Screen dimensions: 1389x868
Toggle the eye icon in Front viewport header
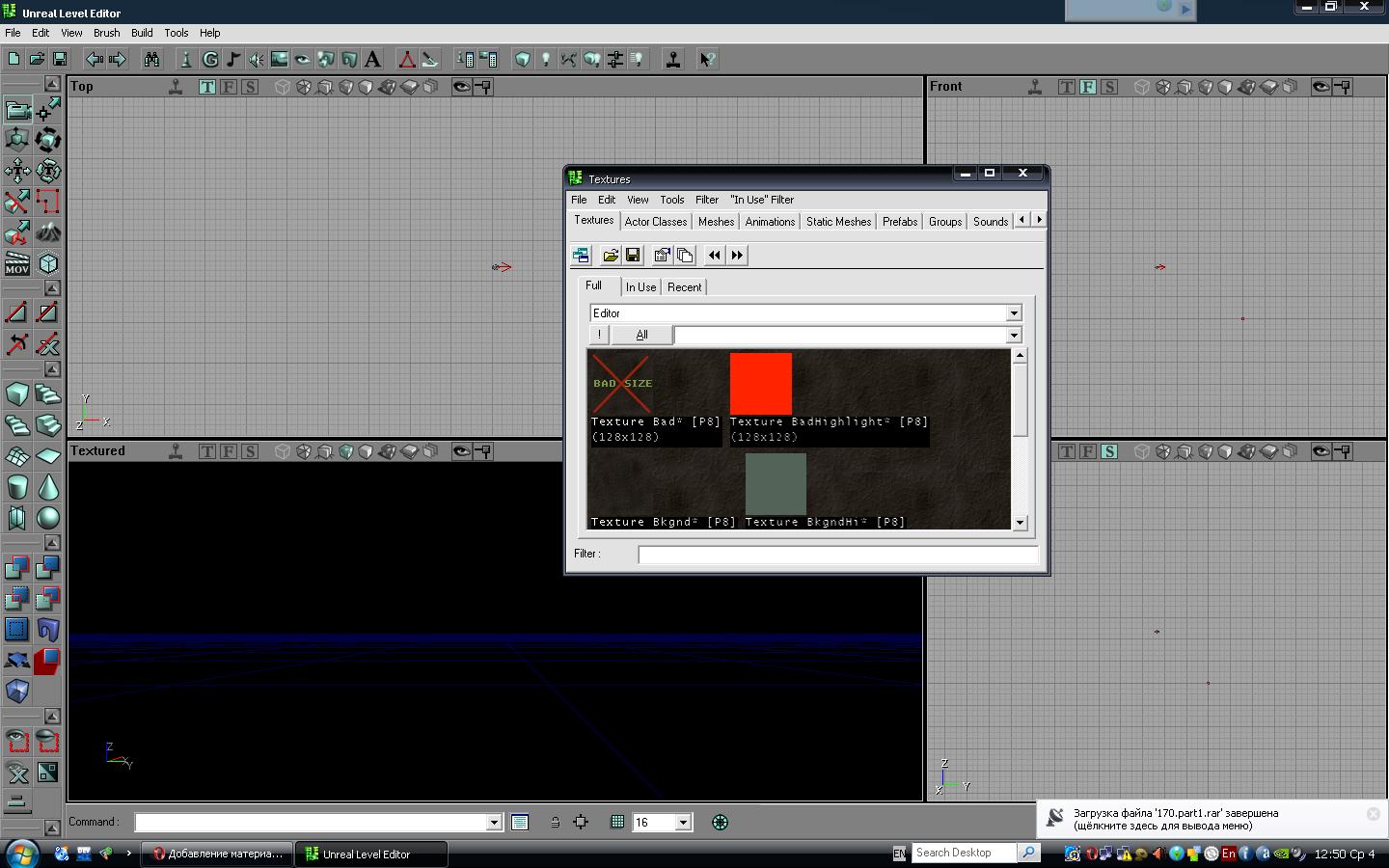[1321, 87]
